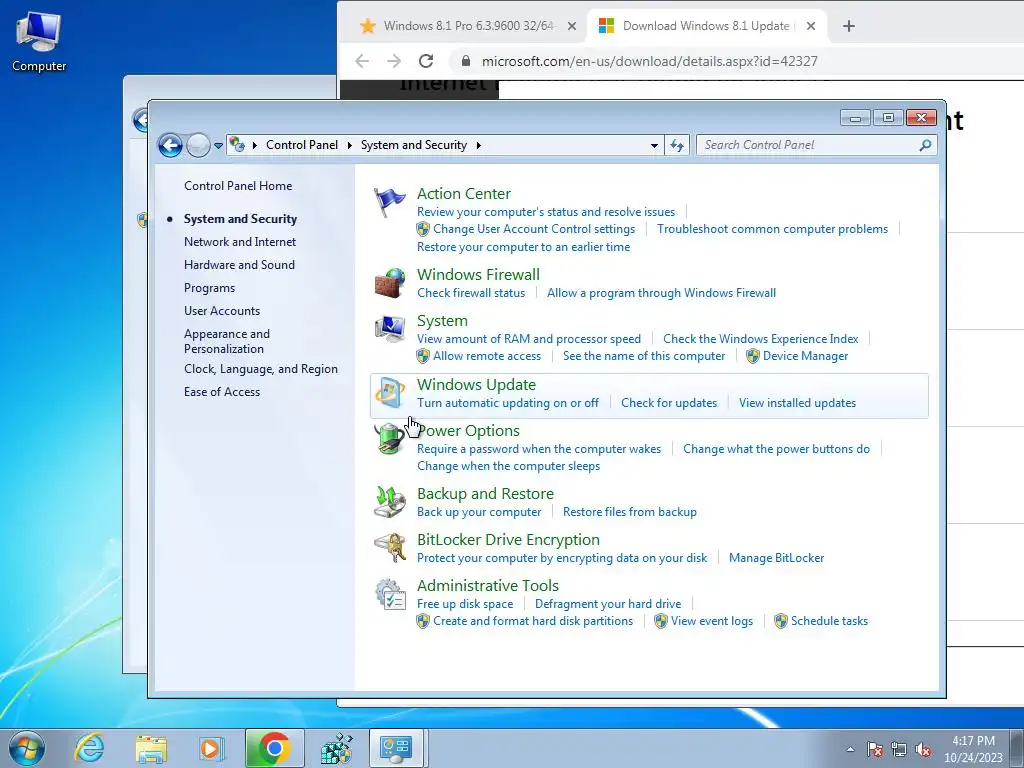Open Hardware and Sound category

pos(239,264)
